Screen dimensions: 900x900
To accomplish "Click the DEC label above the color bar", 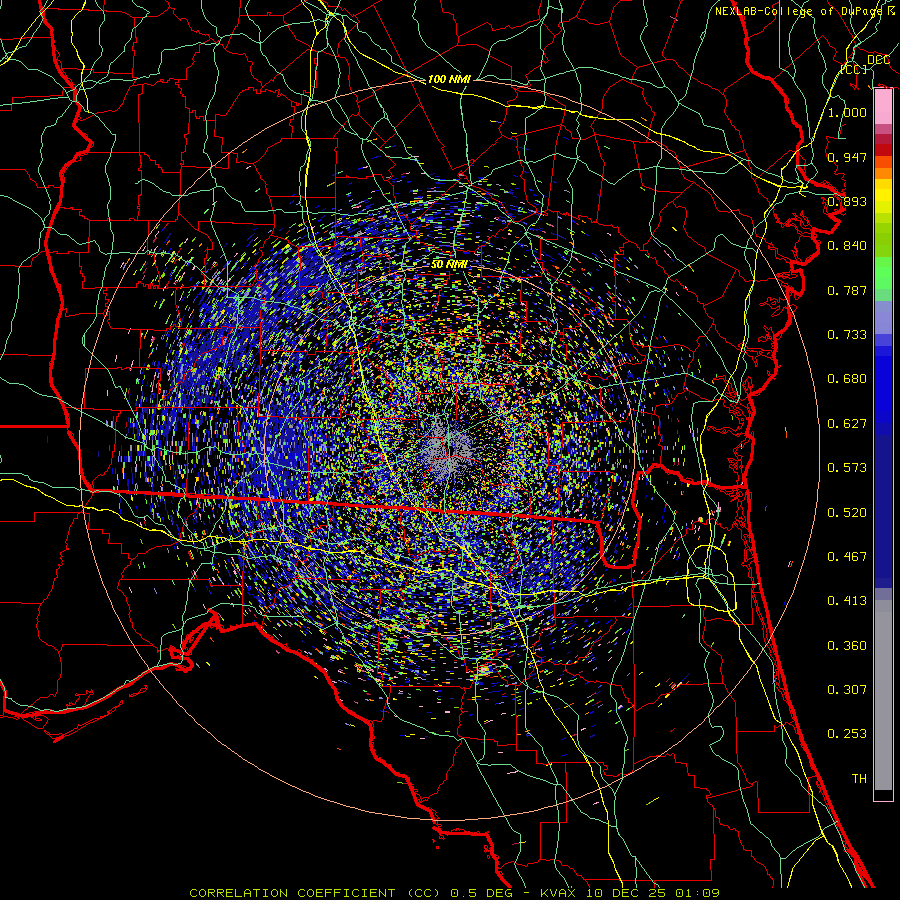I will coord(878,60).
